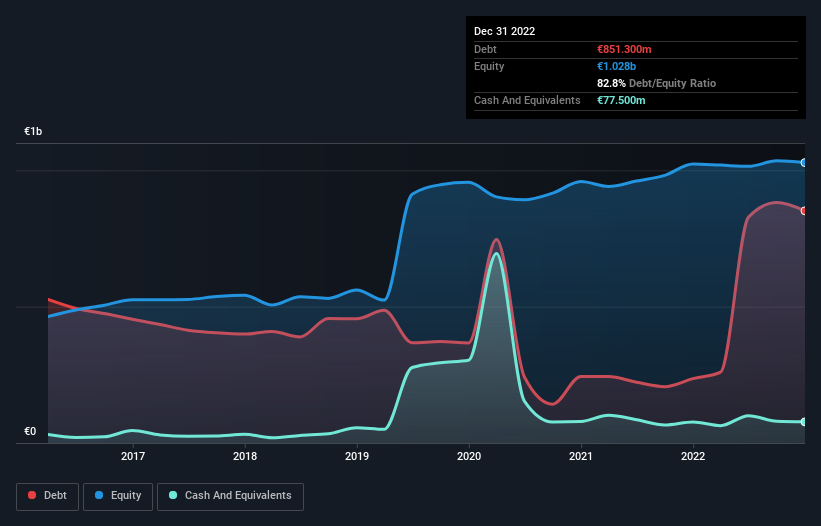Select the 2019 x-axis label
The height and width of the screenshot is (526, 821).
(x=357, y=456)
